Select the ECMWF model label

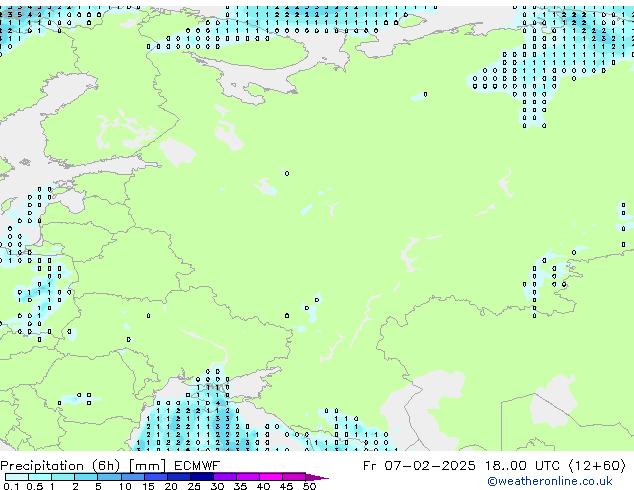pos(197,465)
